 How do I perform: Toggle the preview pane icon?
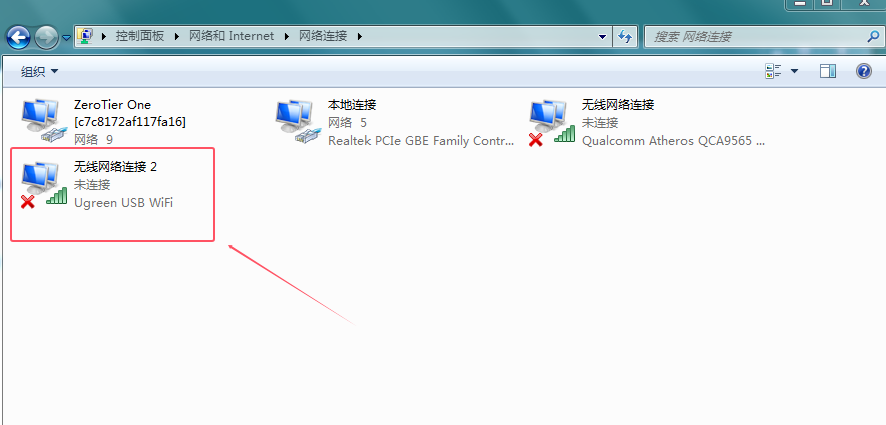828,71
